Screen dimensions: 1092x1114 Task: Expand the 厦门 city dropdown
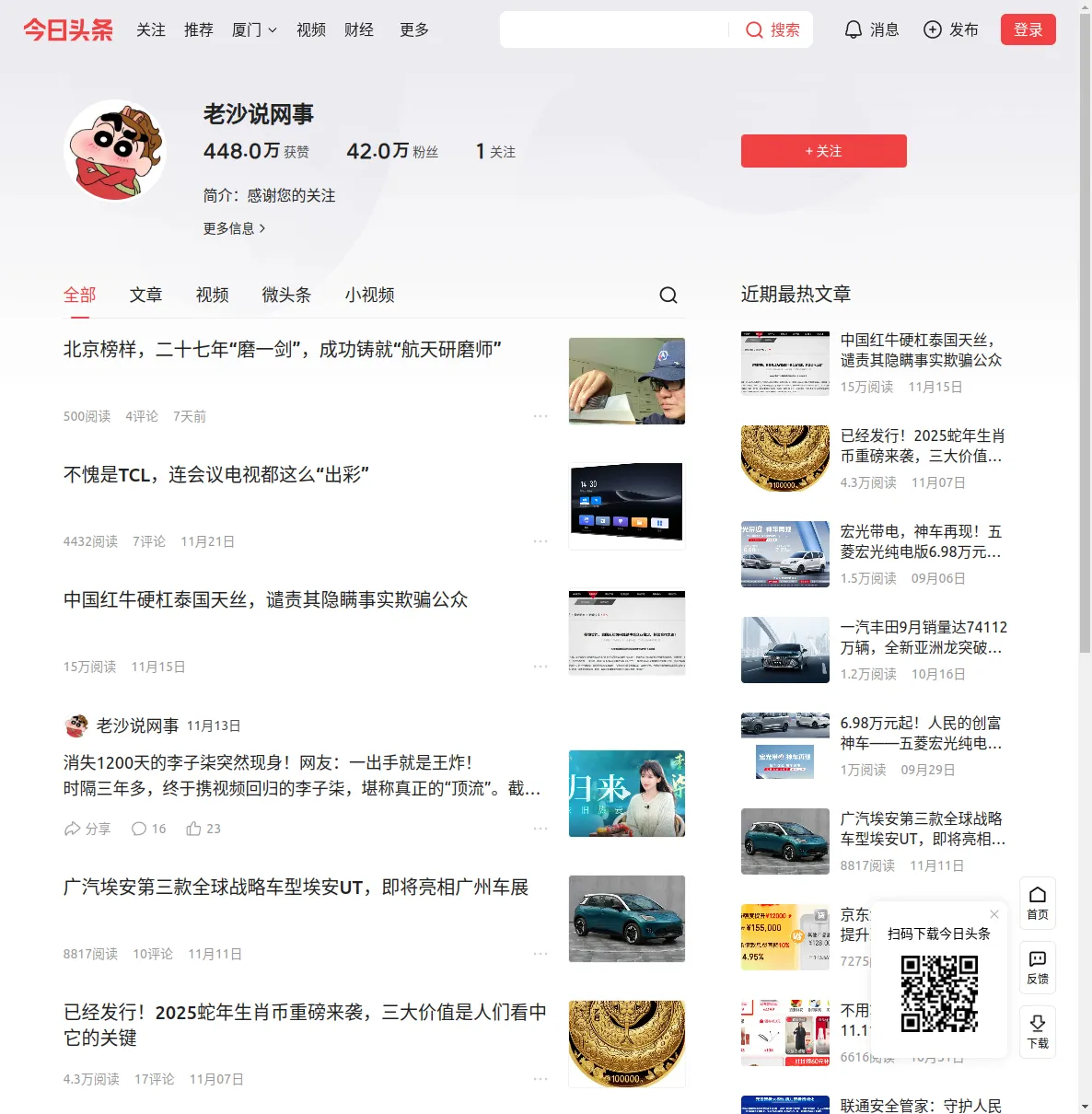click(254, 29)
